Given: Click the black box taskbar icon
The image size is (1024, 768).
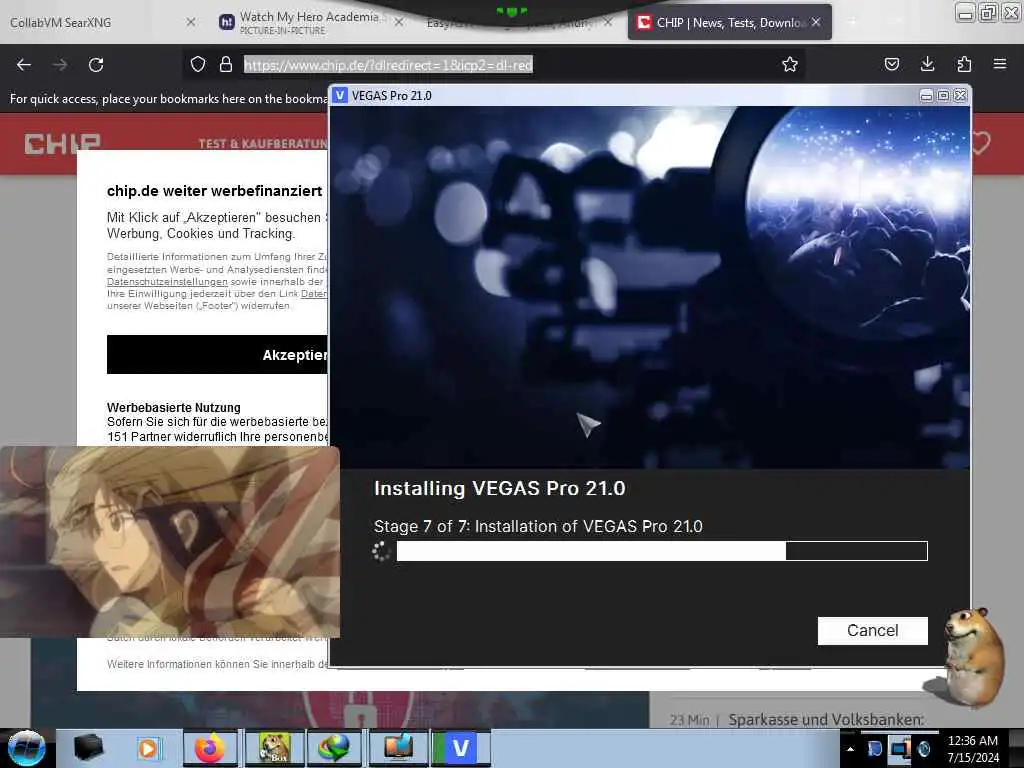Looking at the screenshot, I should 88,748.
